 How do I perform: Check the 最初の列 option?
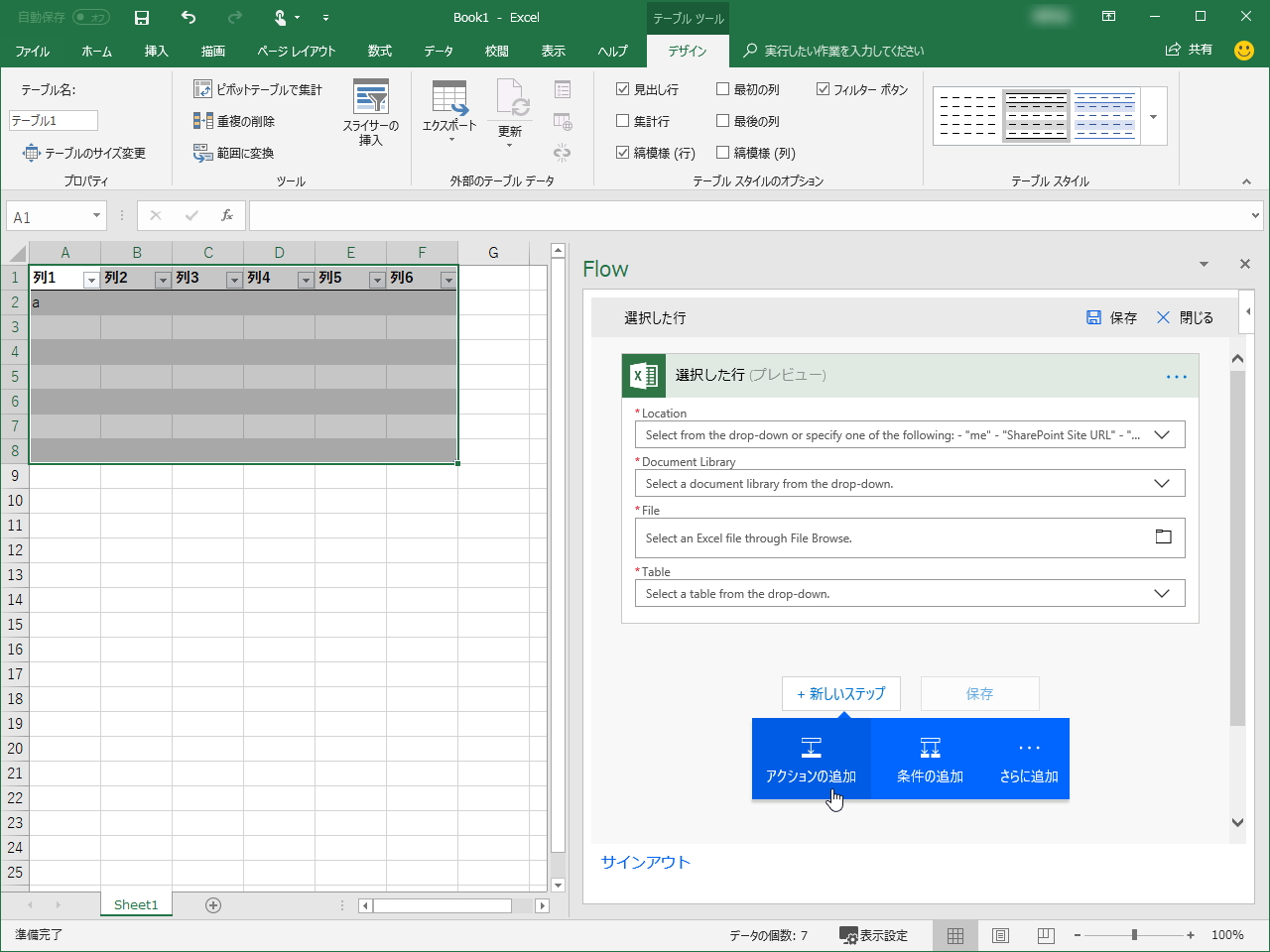click(x=723, y=89)
